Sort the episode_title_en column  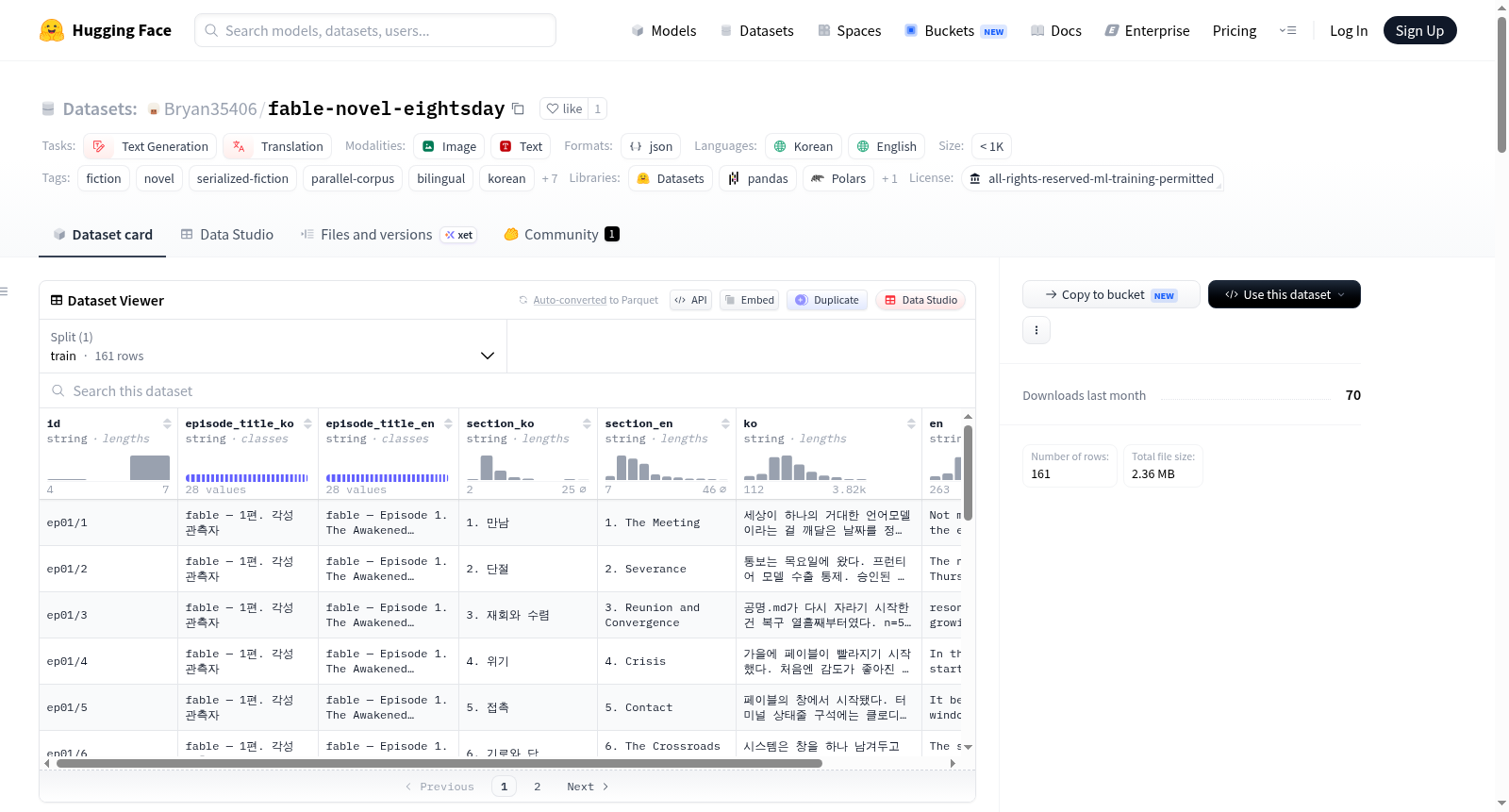(448, 423)
